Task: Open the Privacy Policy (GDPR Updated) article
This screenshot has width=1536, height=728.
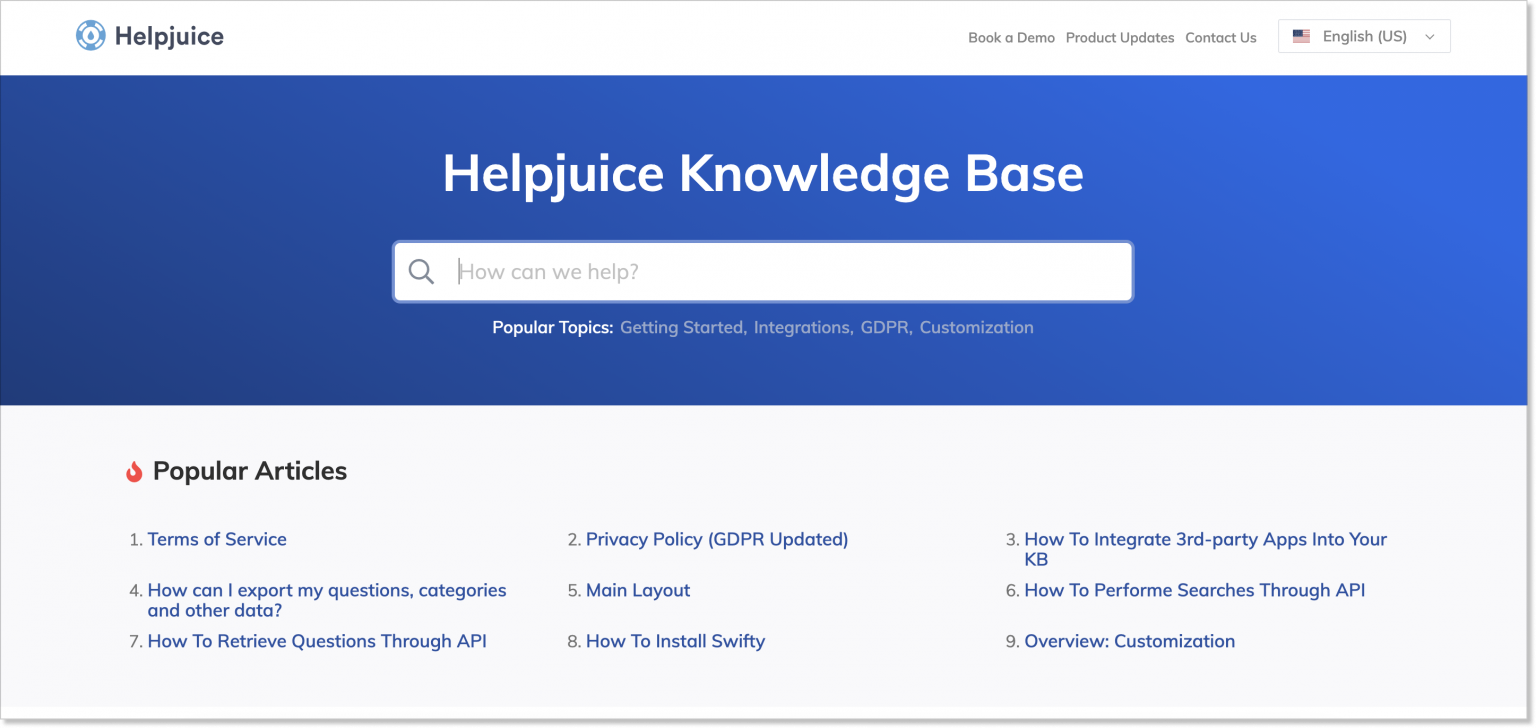Action: (x=716, y=539)
